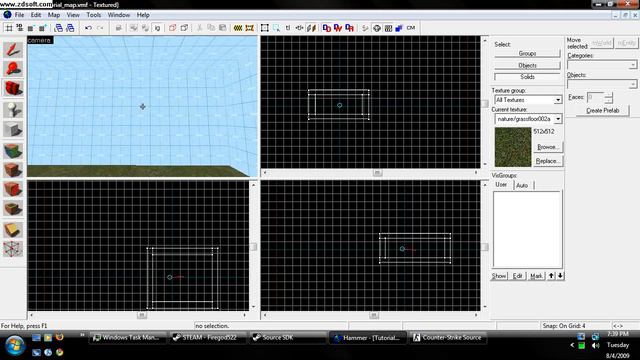Open Windows Task Manager from taskbar
The width and height of the screenshot is (640, 360).
point(127,338)
